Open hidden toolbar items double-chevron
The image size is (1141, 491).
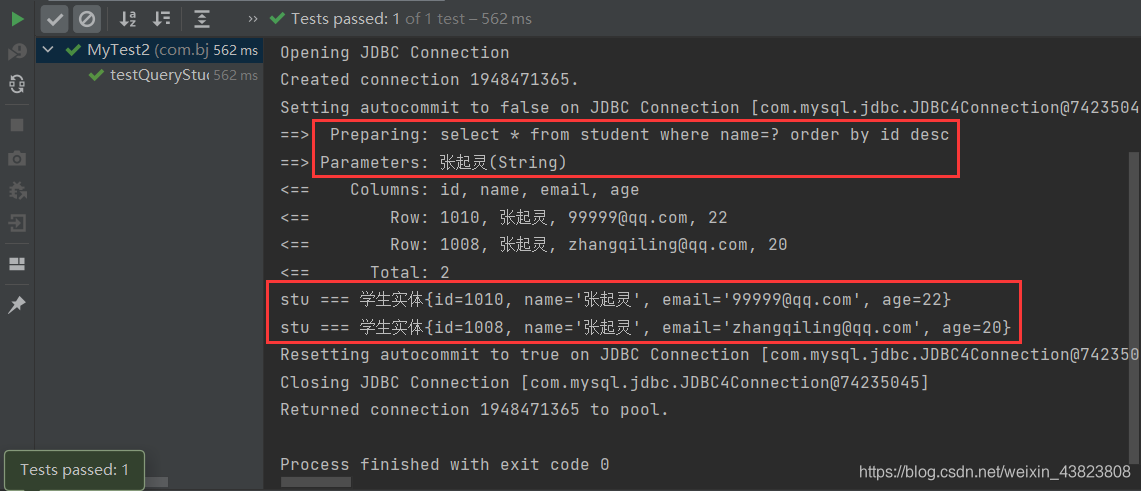point(253,18)
